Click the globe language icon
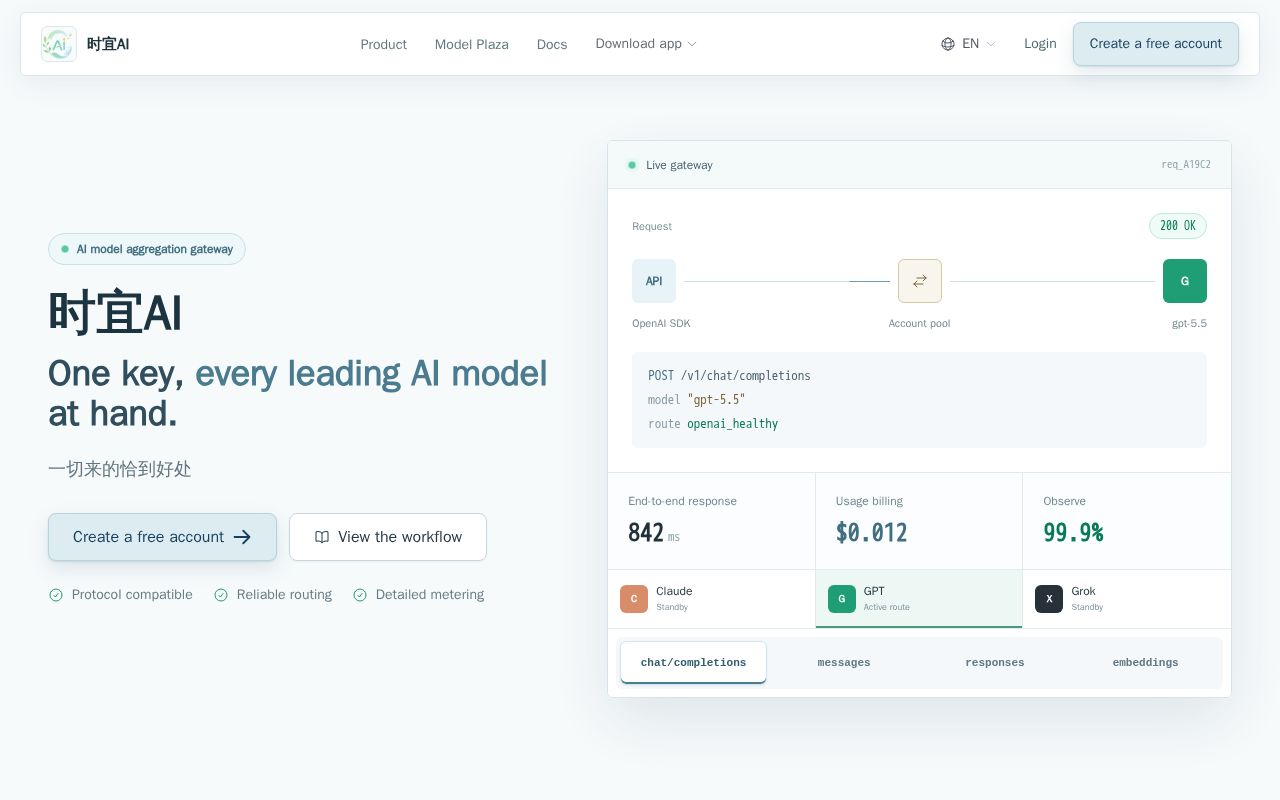1280x800 pixels. click(948, 44)
